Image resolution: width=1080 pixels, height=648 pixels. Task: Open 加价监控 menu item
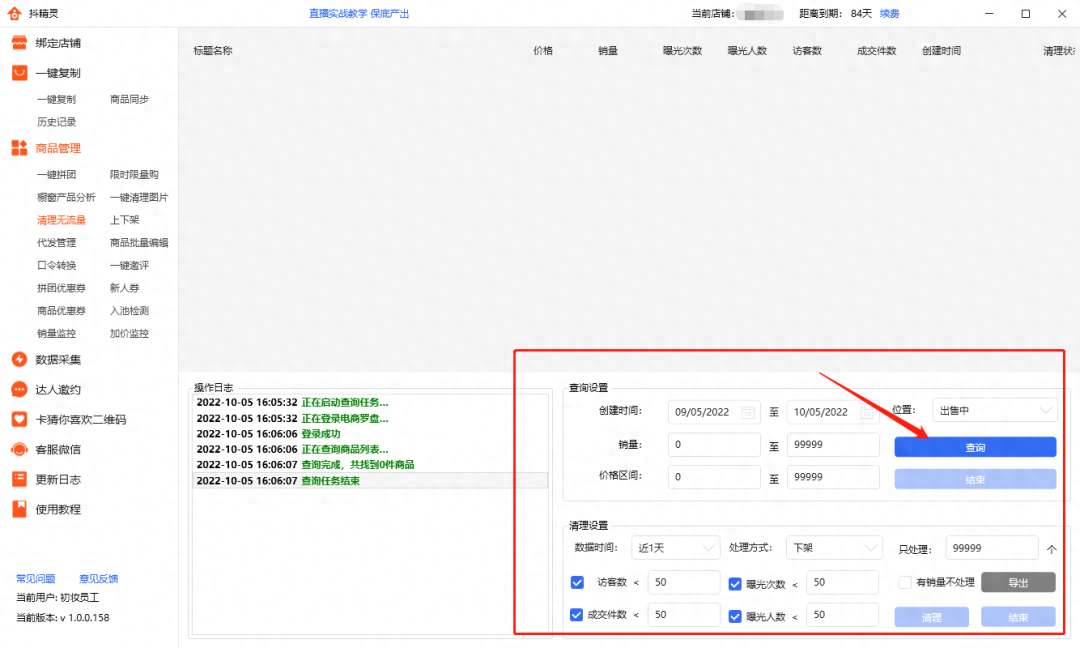(129, 333)
